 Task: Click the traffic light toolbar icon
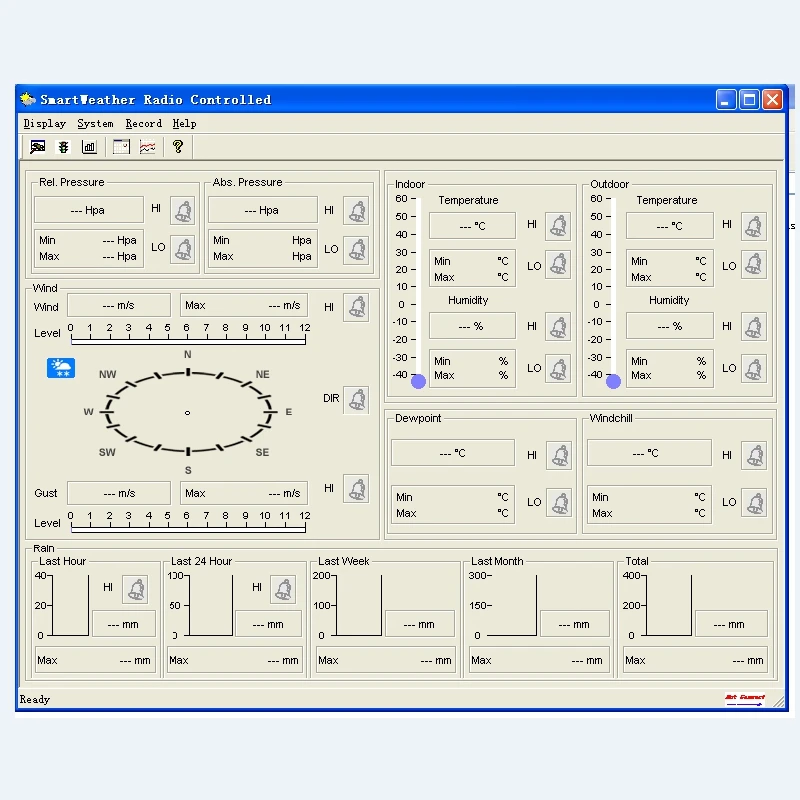tap(64, 147)
